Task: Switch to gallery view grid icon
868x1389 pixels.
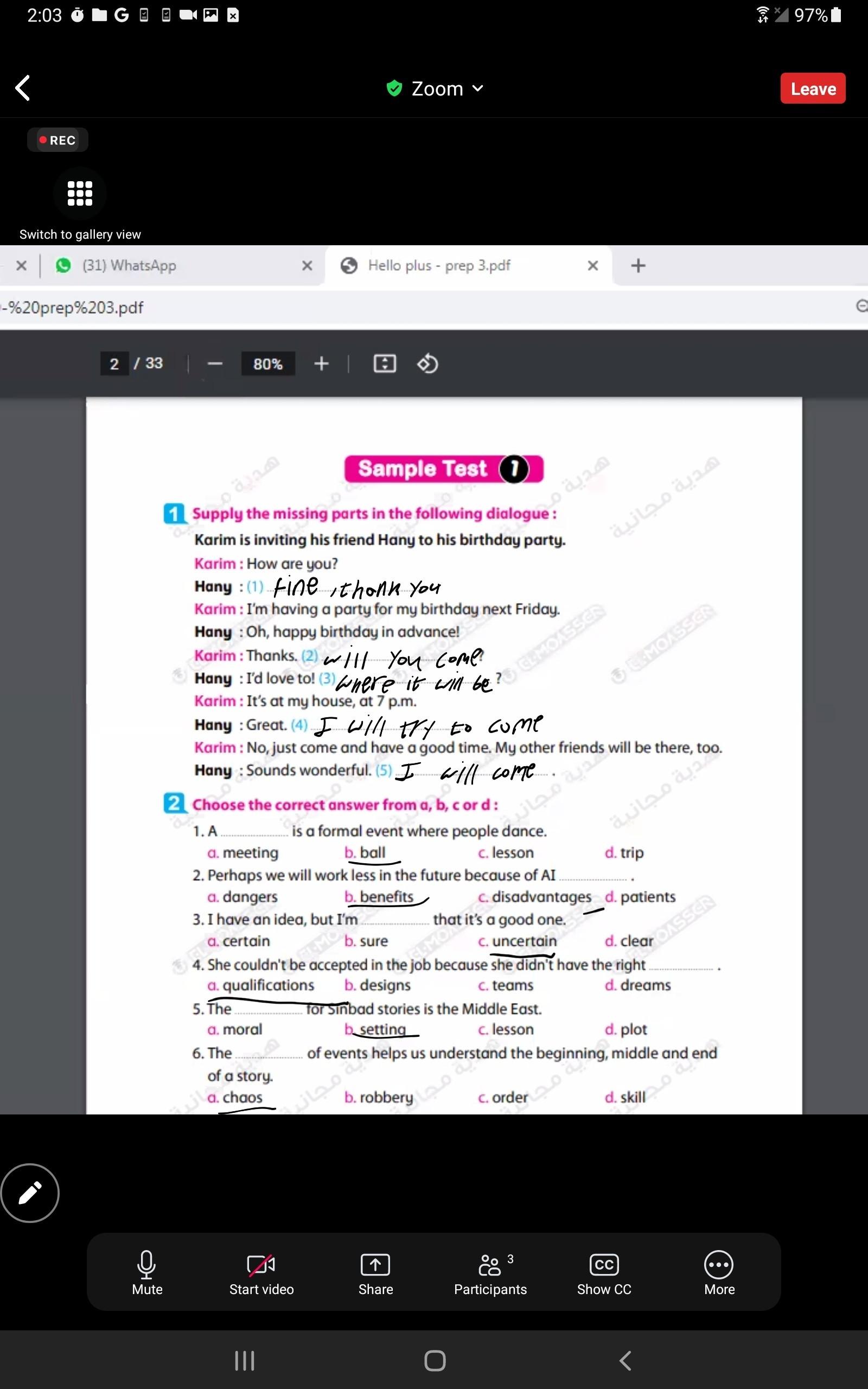Action: (x=80, y=193)
